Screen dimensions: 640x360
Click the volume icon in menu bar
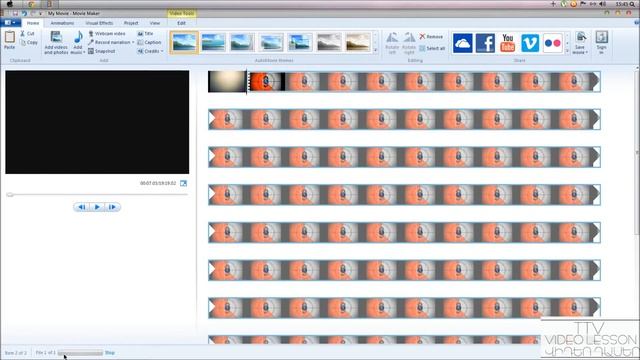[603, 4]
